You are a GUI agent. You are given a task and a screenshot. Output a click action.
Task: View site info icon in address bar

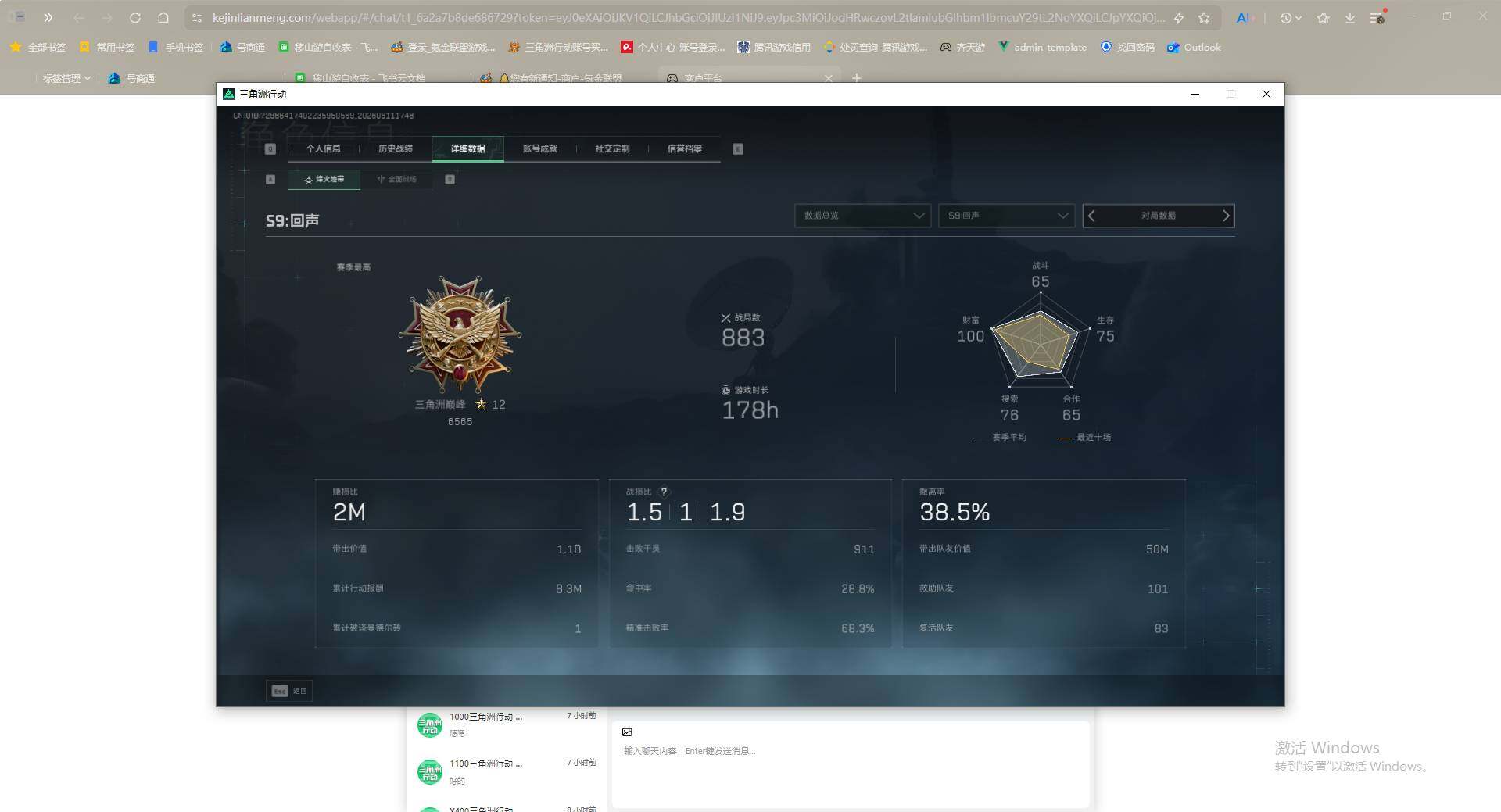click(197, 17)
